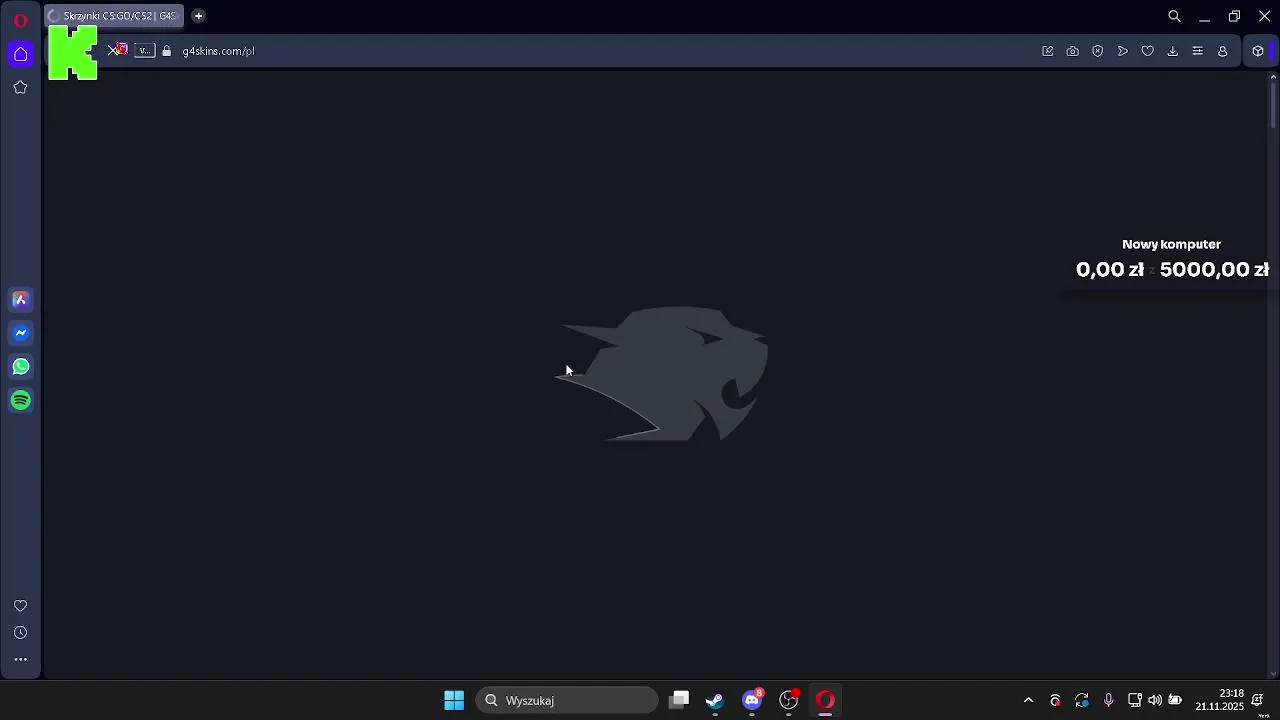Image resolution: width=1280 pixels, height=720 pixels.
Task: Open Messenger in the sidebar
Action: 20,333
